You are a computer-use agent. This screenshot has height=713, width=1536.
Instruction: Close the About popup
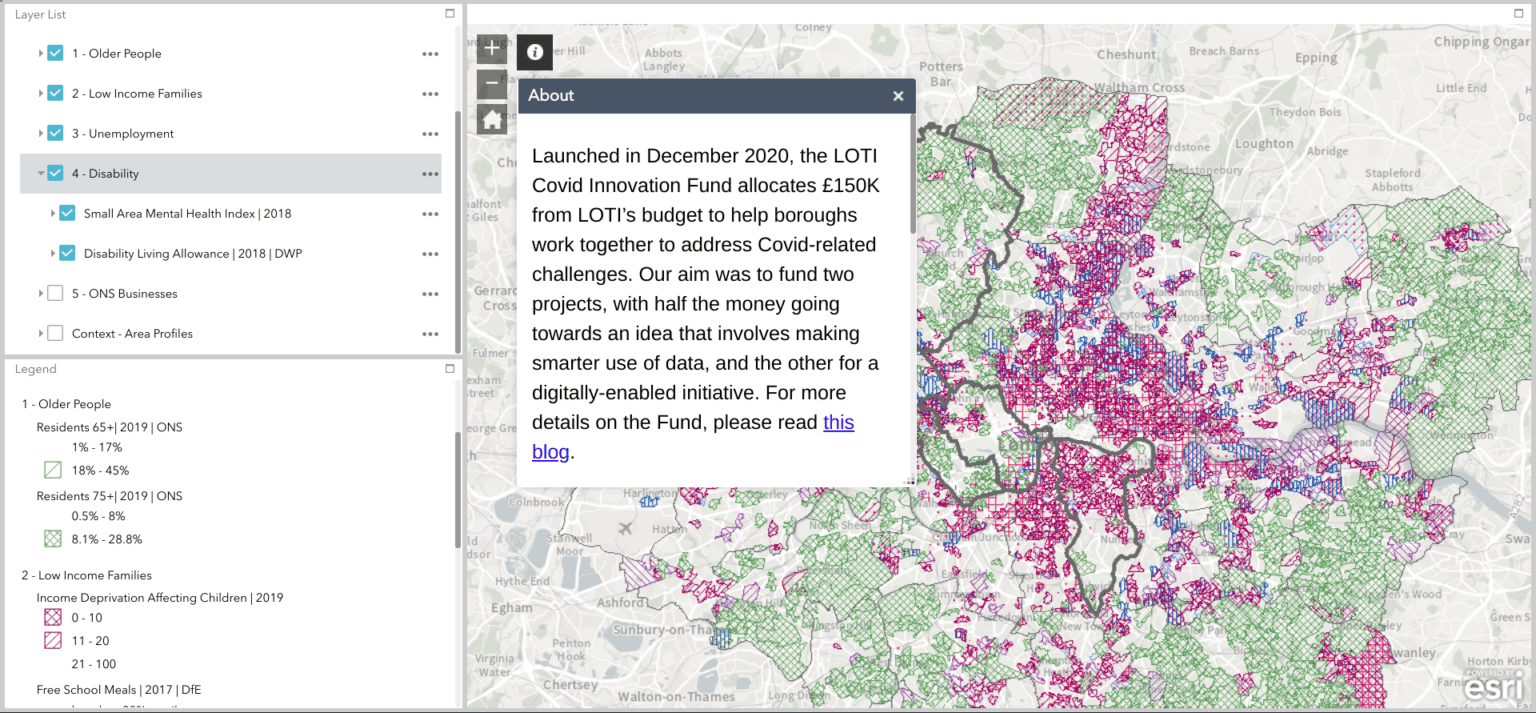(897, 95)
